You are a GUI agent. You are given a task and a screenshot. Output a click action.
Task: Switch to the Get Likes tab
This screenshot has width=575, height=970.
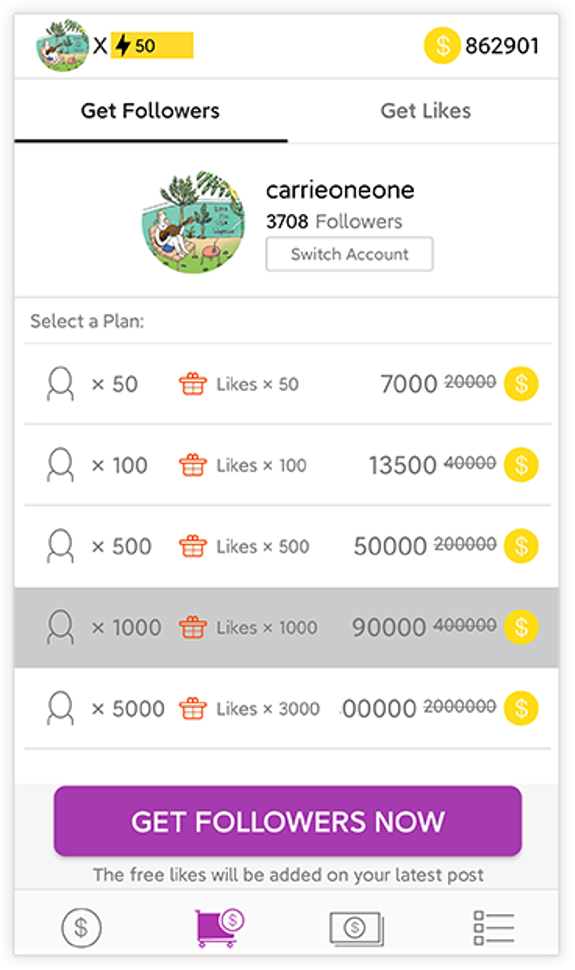[x=425, y=111]
